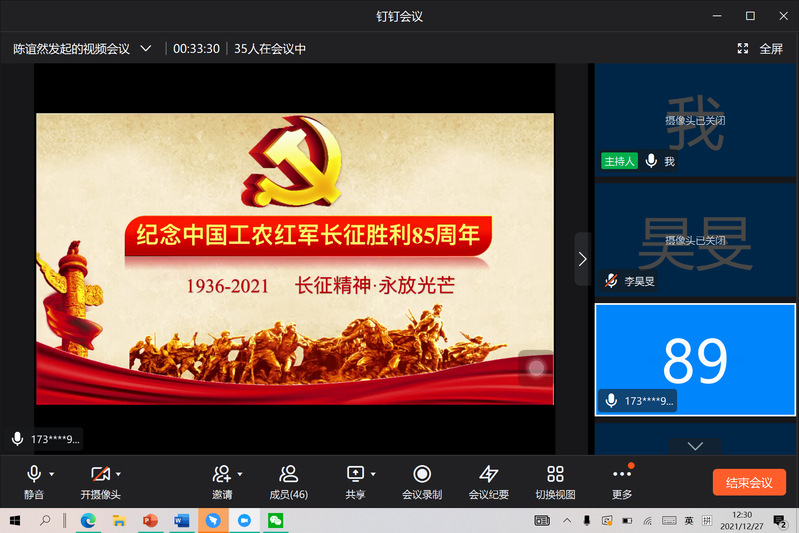
Task: Click the 35人在会议中 participant count
Action: [x=270, y=49]
